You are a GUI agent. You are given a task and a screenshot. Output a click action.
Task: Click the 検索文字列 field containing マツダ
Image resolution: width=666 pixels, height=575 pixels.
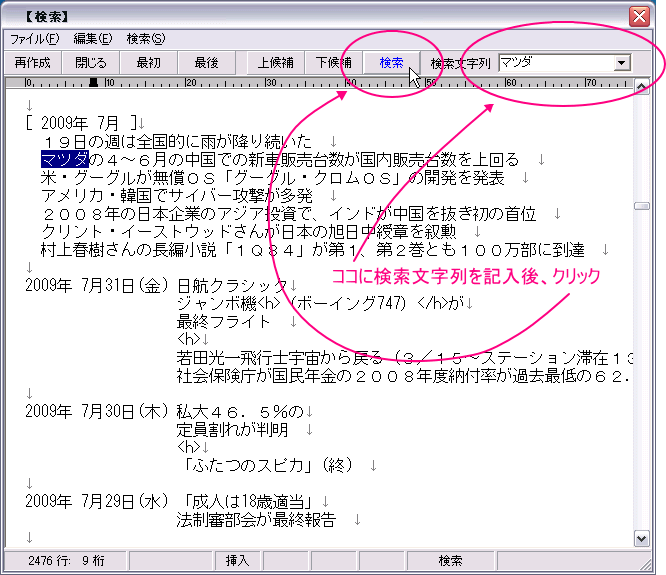(555, 62)
